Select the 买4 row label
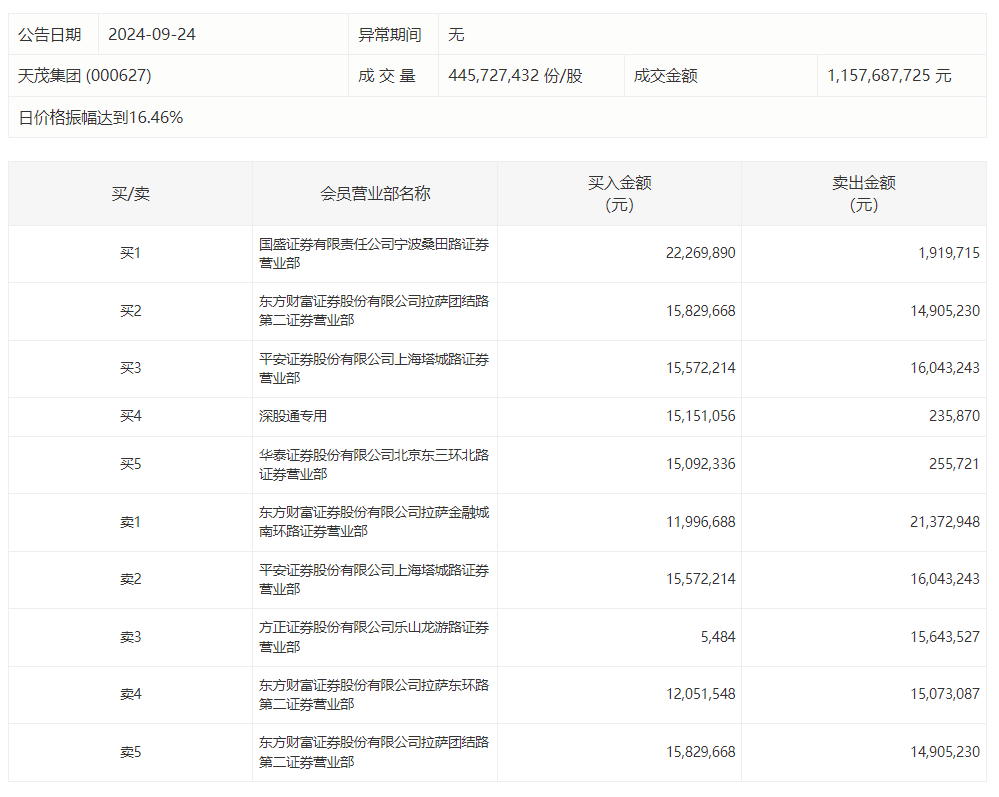The image size is (999, 797). click(131, 416)
